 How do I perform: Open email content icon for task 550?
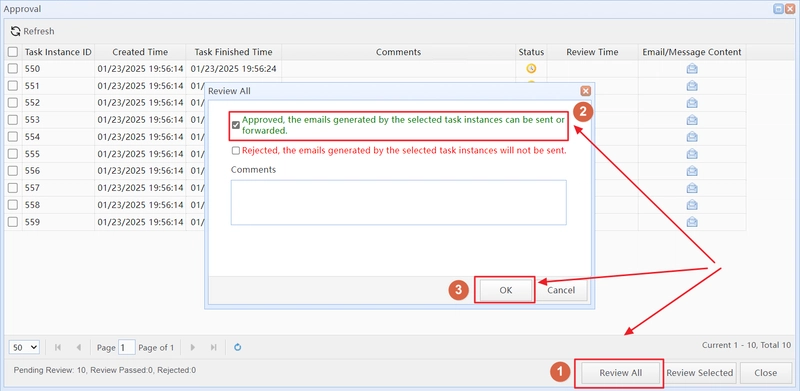pyautogui.click(x=692, y=69)
